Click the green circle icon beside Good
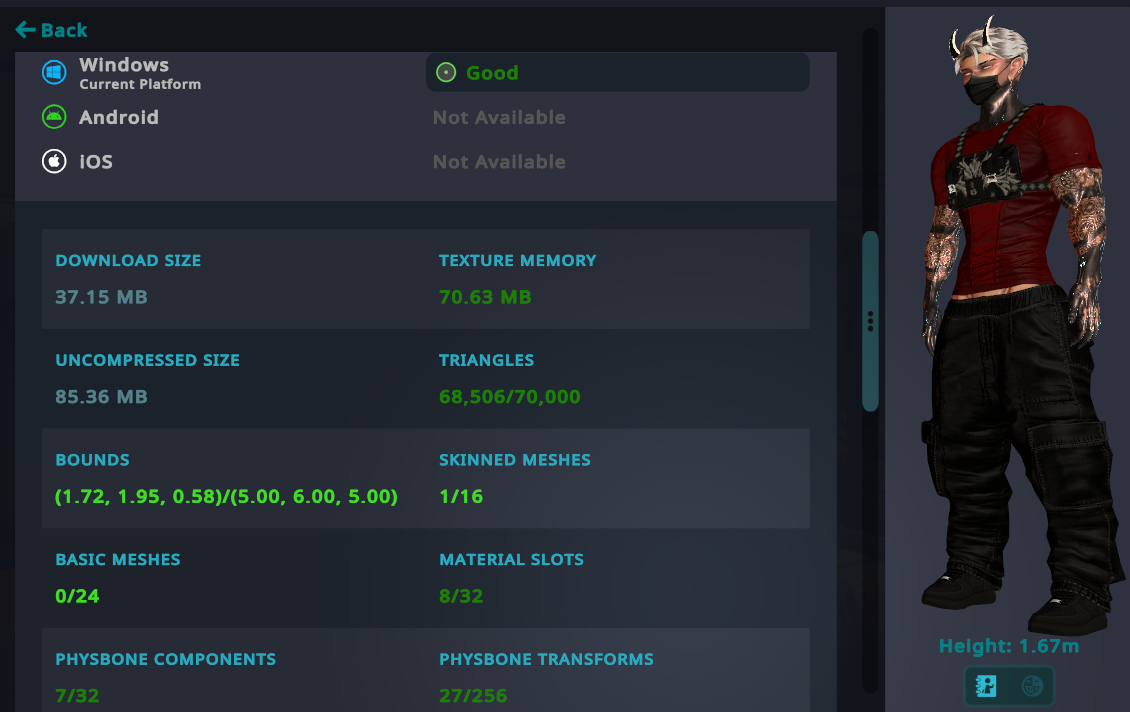 coord(446,73)
